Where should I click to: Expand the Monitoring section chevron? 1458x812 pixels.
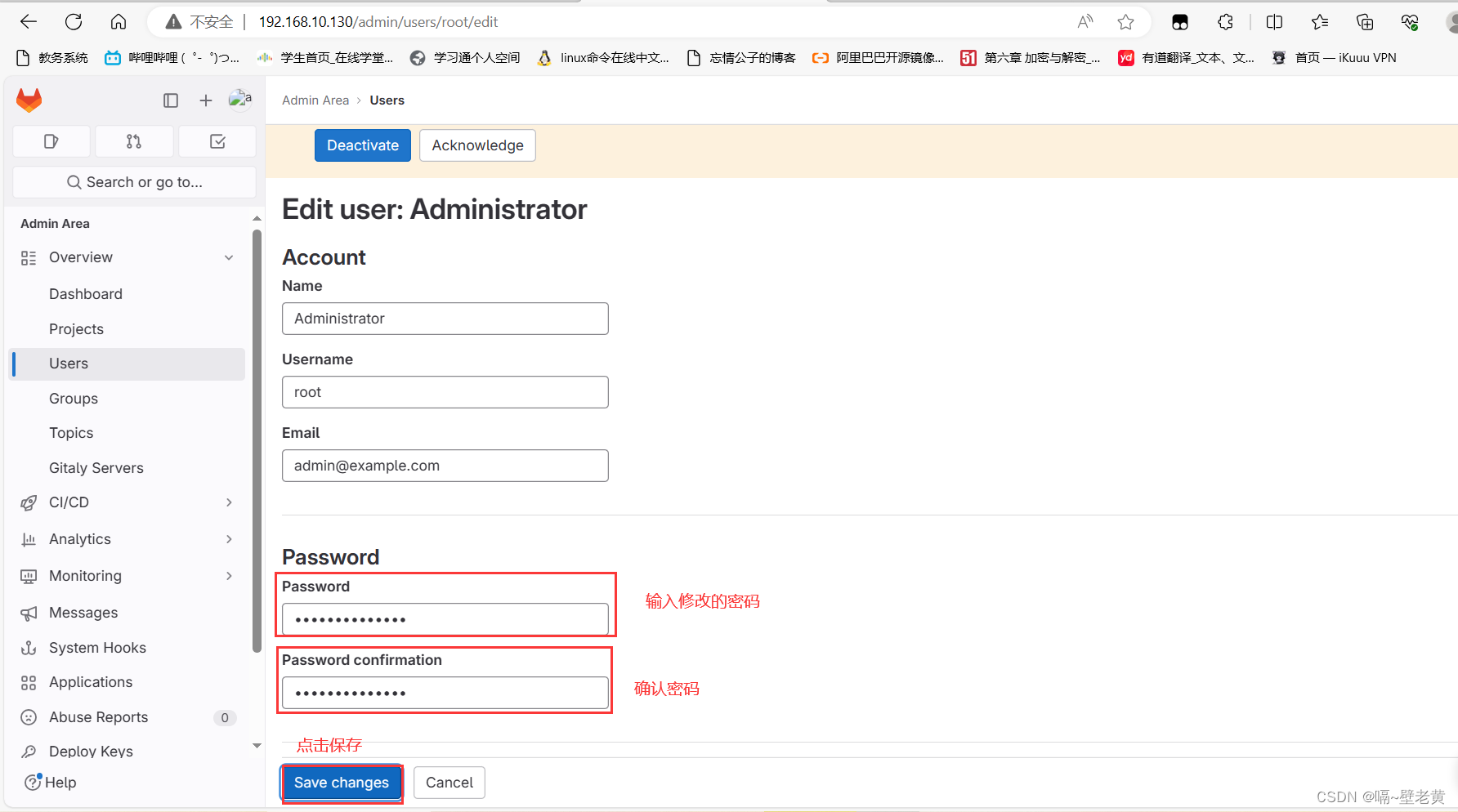[229, 576]
